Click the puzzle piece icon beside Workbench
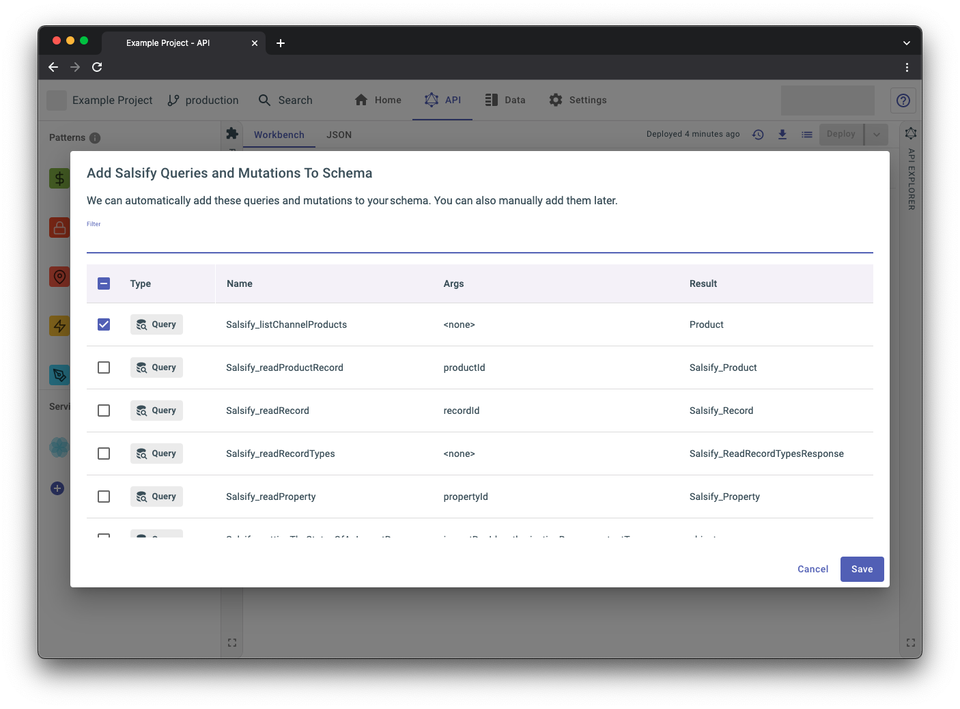This screenshot has height=709, width=960. (x=232, y=134)
